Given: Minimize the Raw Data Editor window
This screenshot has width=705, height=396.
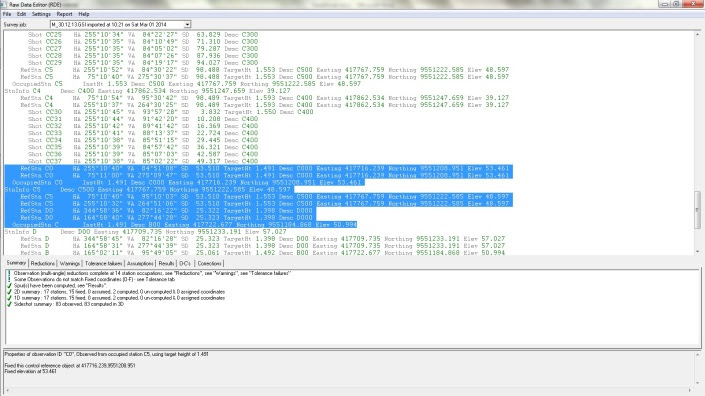Looking at the screenshot, I should pos(665,4).
